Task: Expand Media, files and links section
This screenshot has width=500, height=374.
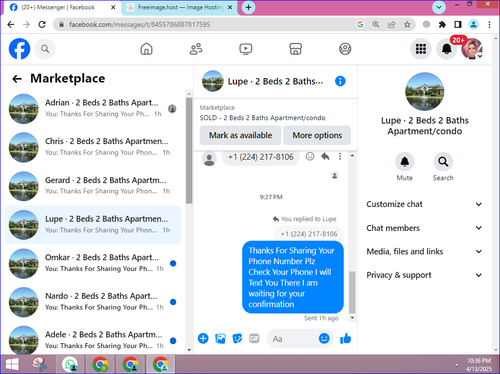Action: click(x=424, y=251)
